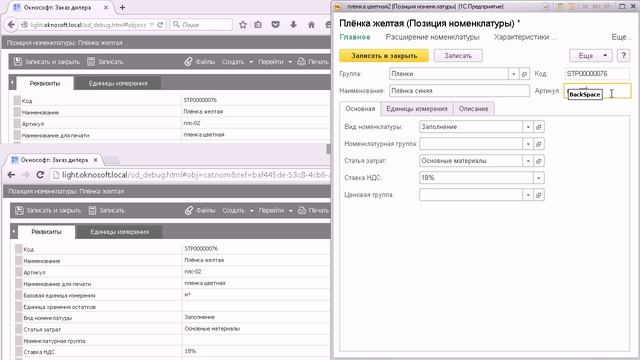Open the Еще dropdown button in 1C
The image size is (640, 360).
click(591, 56)
